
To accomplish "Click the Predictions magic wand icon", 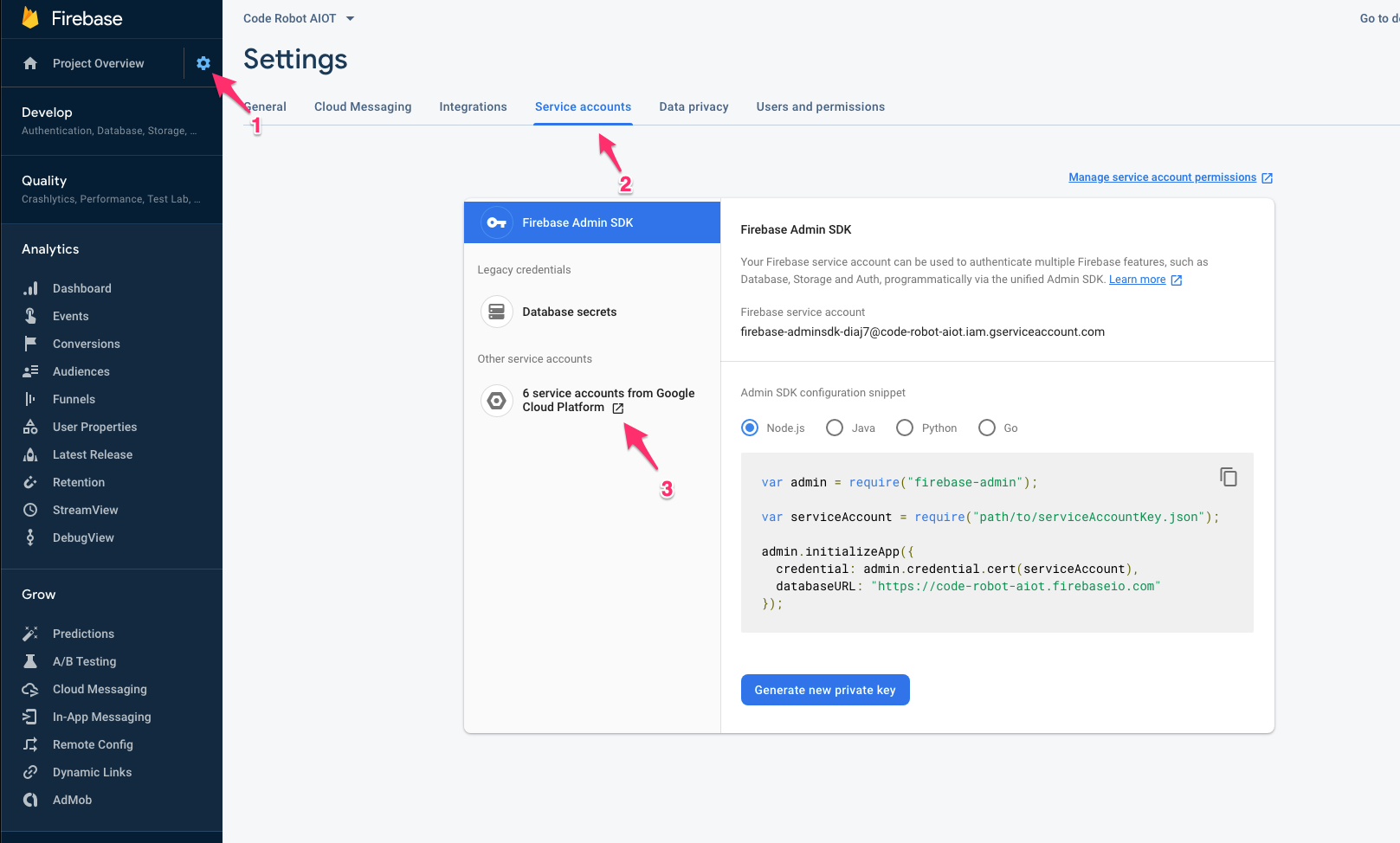I will (30, 634).
